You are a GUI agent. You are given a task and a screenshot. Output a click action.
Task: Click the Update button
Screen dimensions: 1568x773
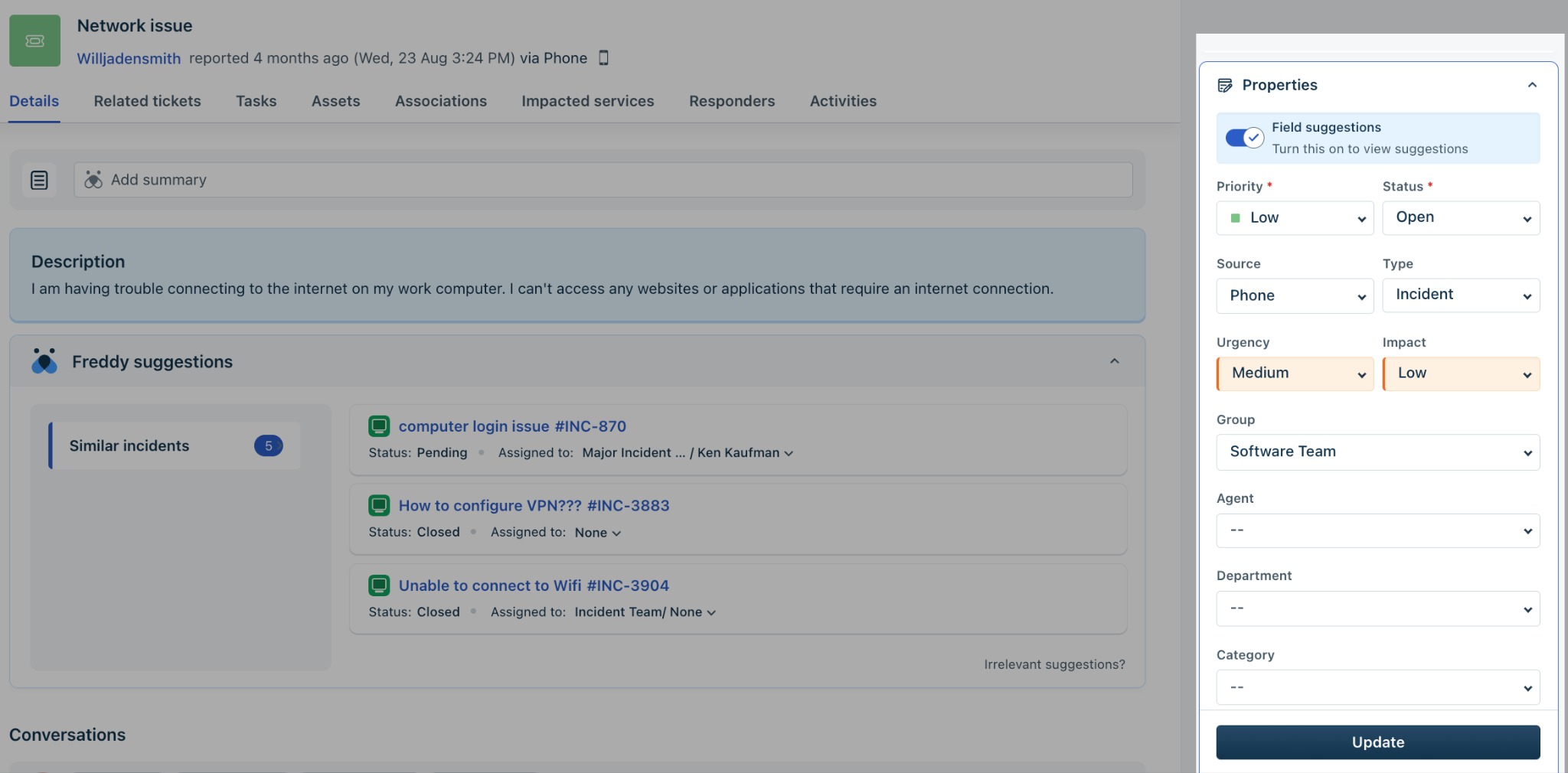(x=1378, y=742)
